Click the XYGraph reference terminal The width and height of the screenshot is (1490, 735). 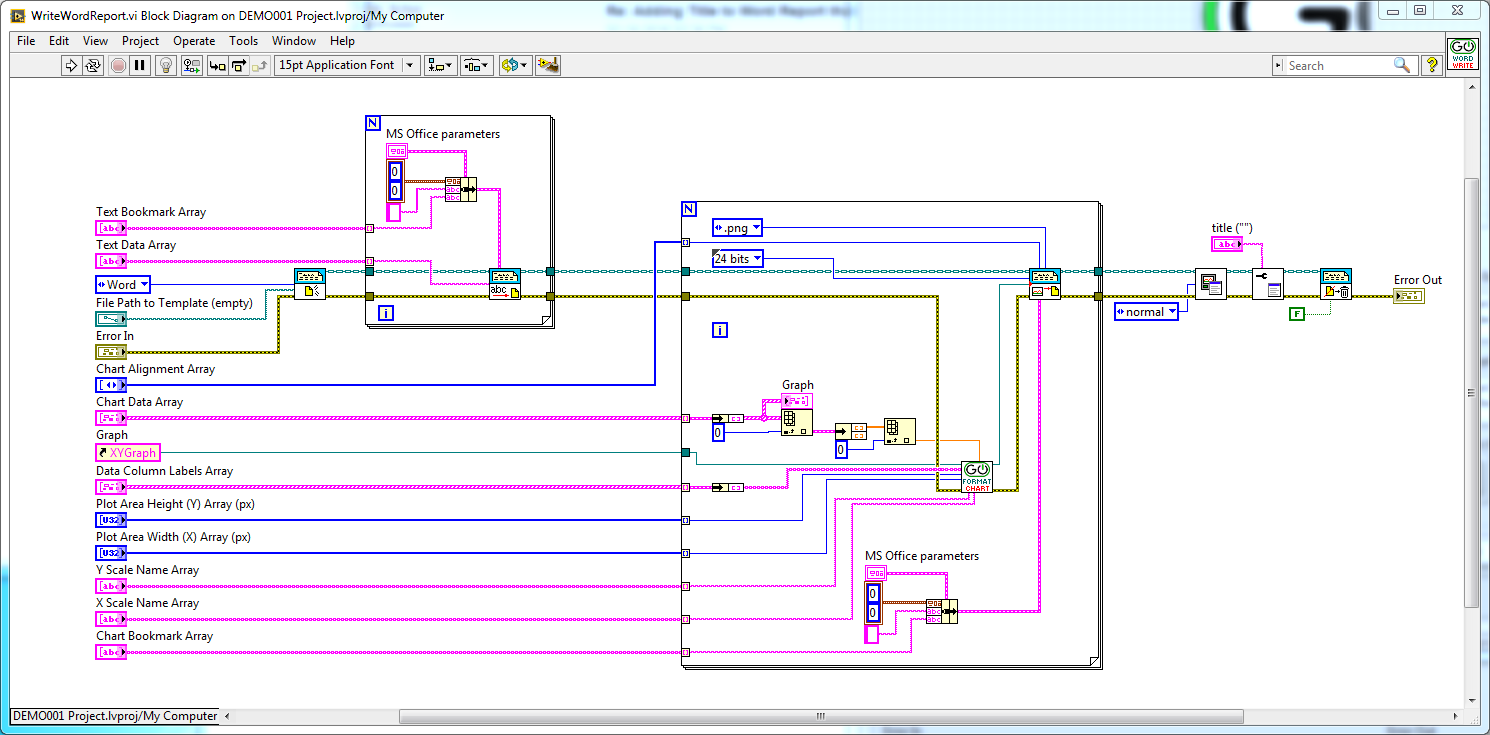coord(127,453)
